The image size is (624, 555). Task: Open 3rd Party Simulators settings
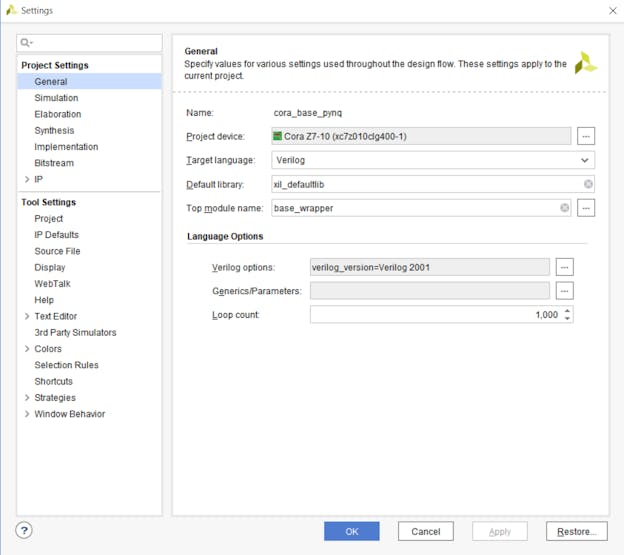tap(75, 333)
